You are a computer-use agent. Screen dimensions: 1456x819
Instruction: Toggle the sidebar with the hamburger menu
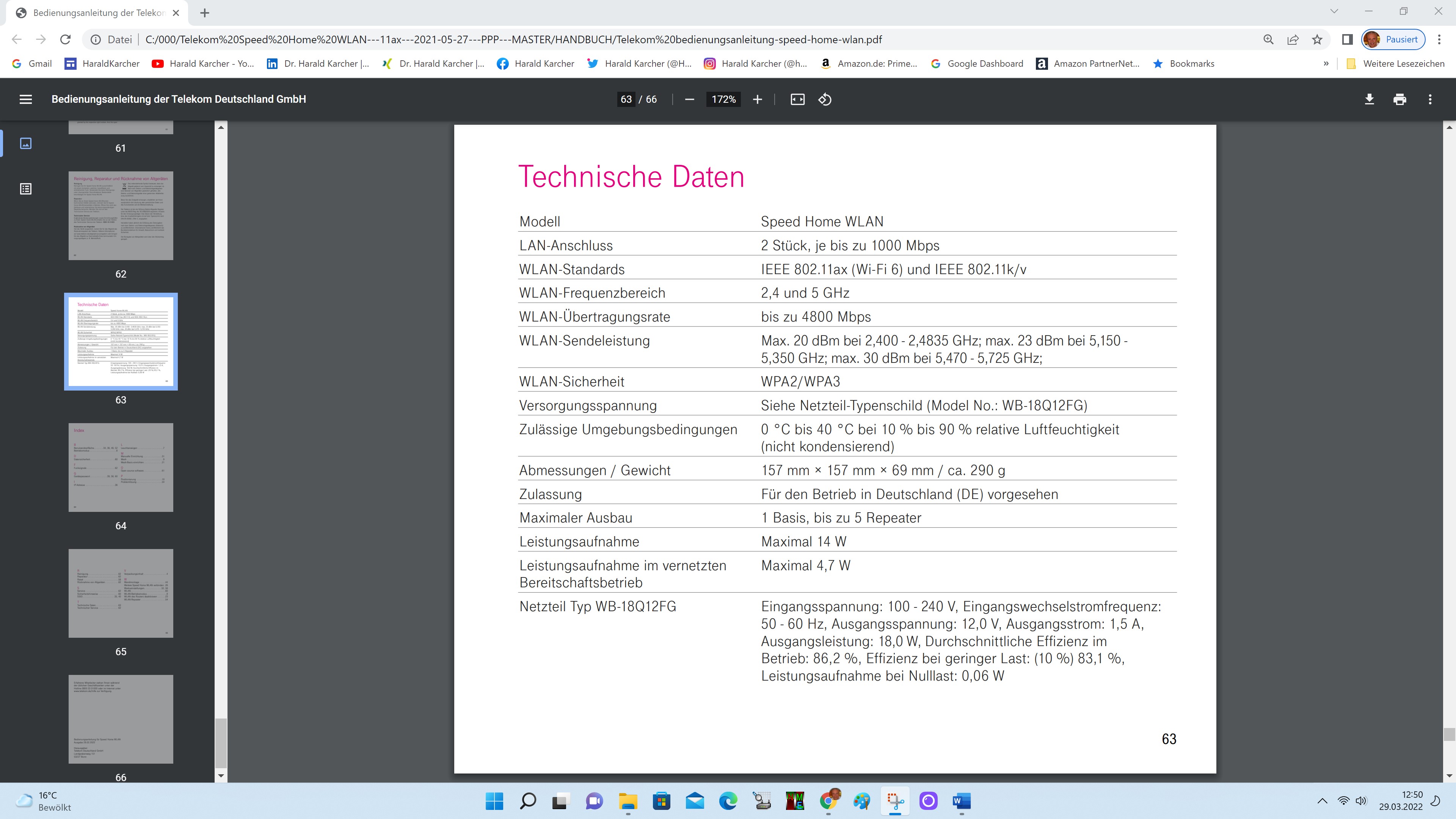pyautogui.click(x=25, y=99)
